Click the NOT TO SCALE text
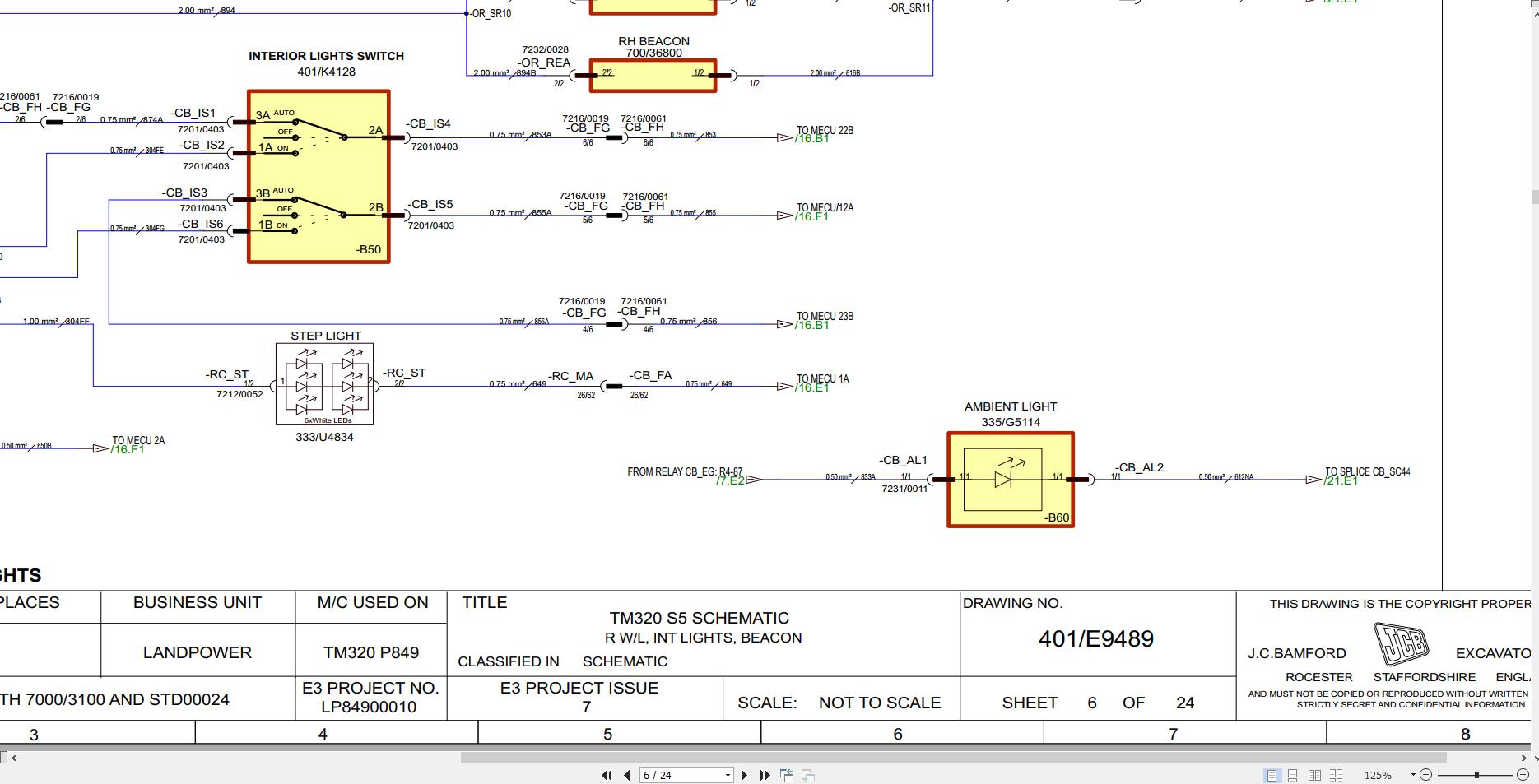This screenshot has width=1539, height=784. click(x=880, y=703)
